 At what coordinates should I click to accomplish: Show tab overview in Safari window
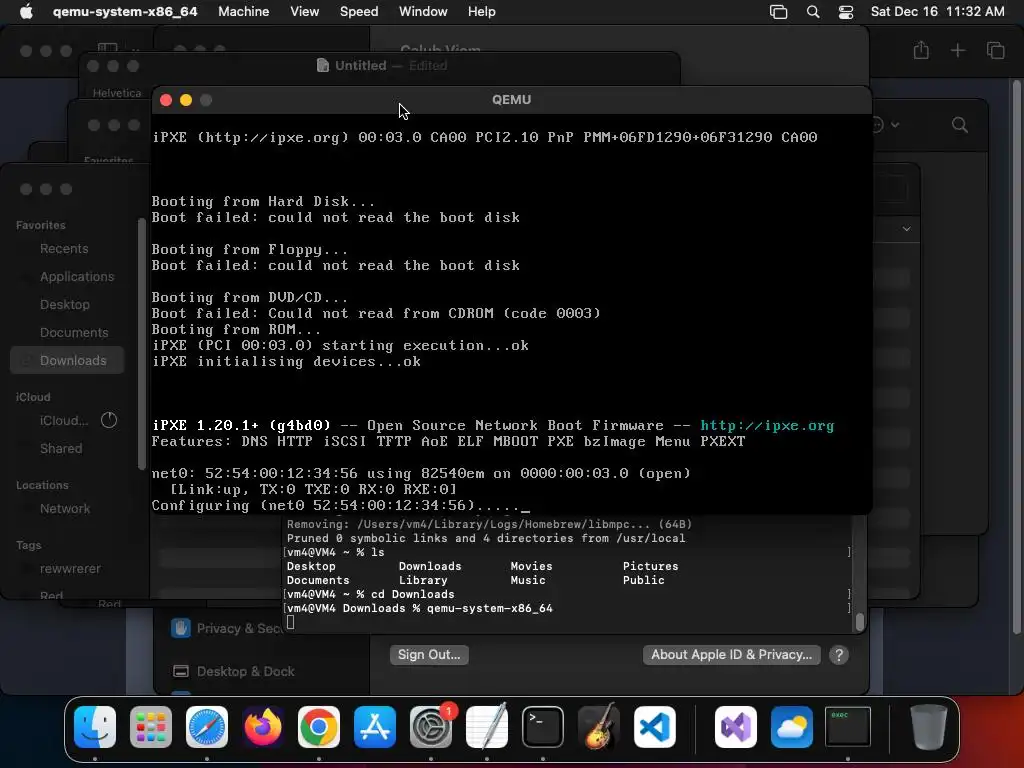(x=995, y=50)
